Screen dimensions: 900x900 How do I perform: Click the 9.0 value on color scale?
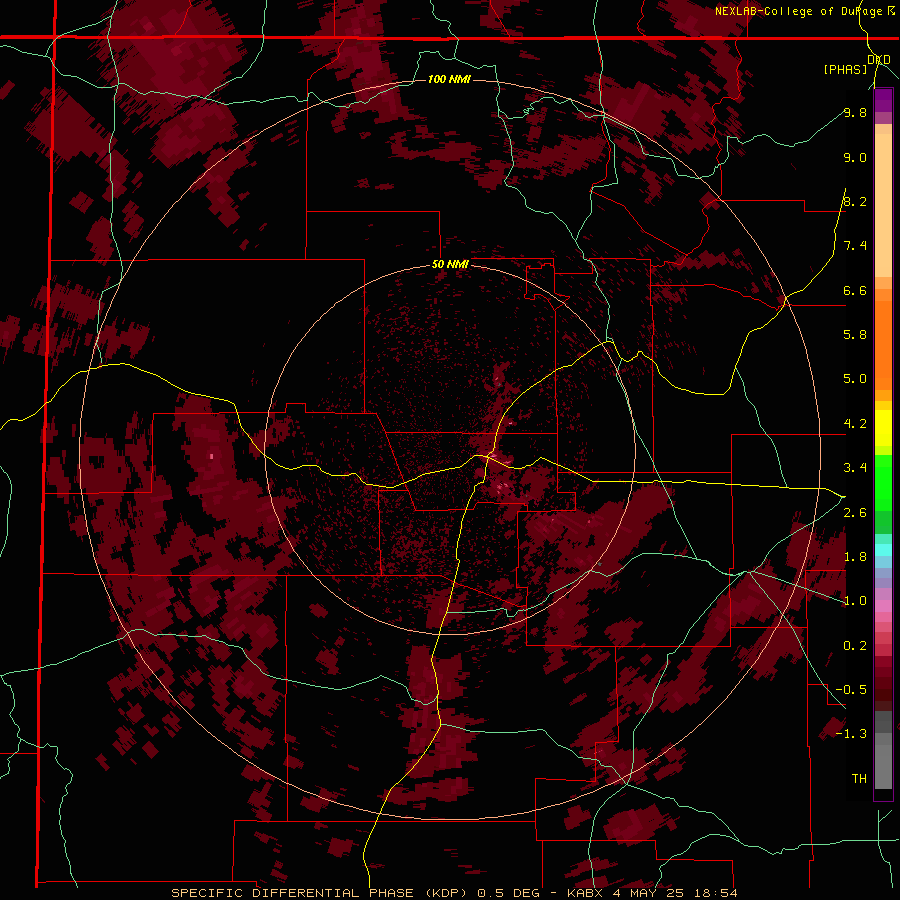(x=855, y=157)
